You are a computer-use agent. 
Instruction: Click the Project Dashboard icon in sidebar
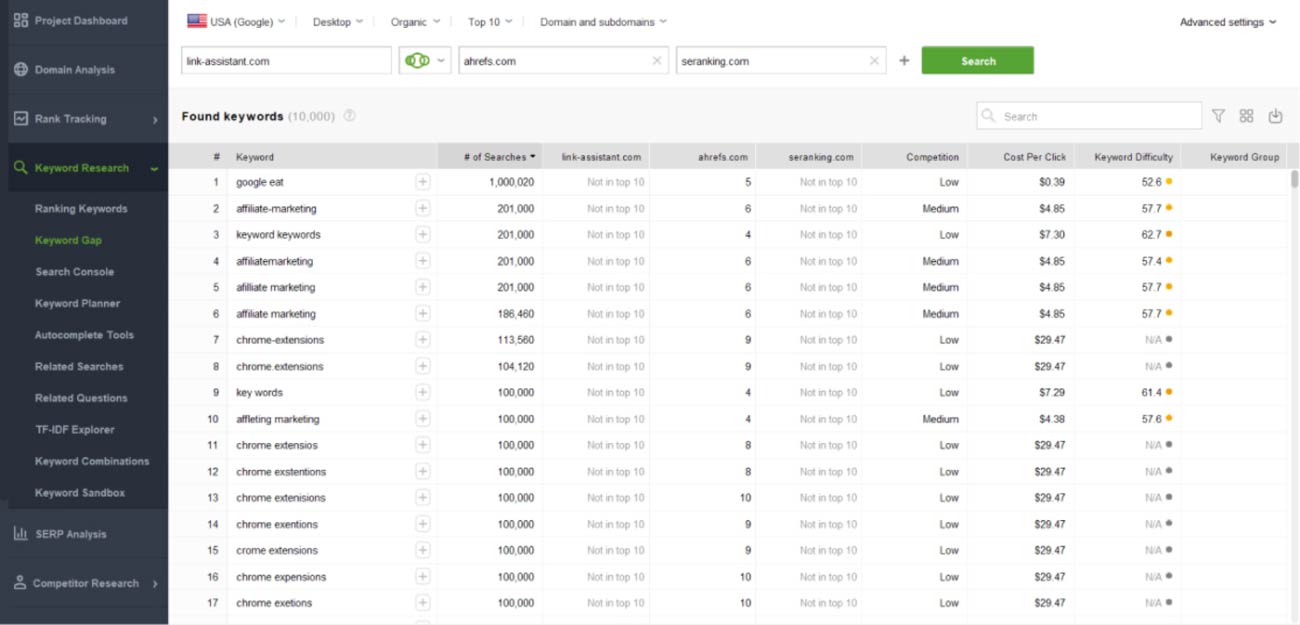(x=21, y=21)
